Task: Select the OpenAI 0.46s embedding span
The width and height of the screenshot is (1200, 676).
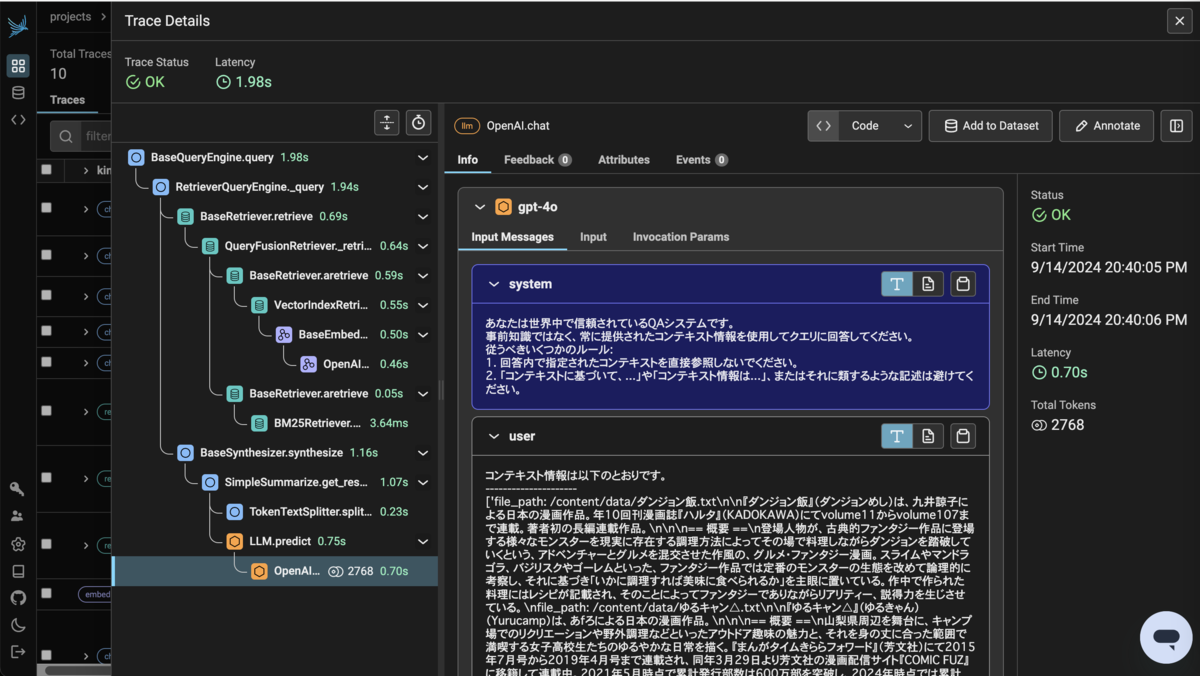Action: 275,364
